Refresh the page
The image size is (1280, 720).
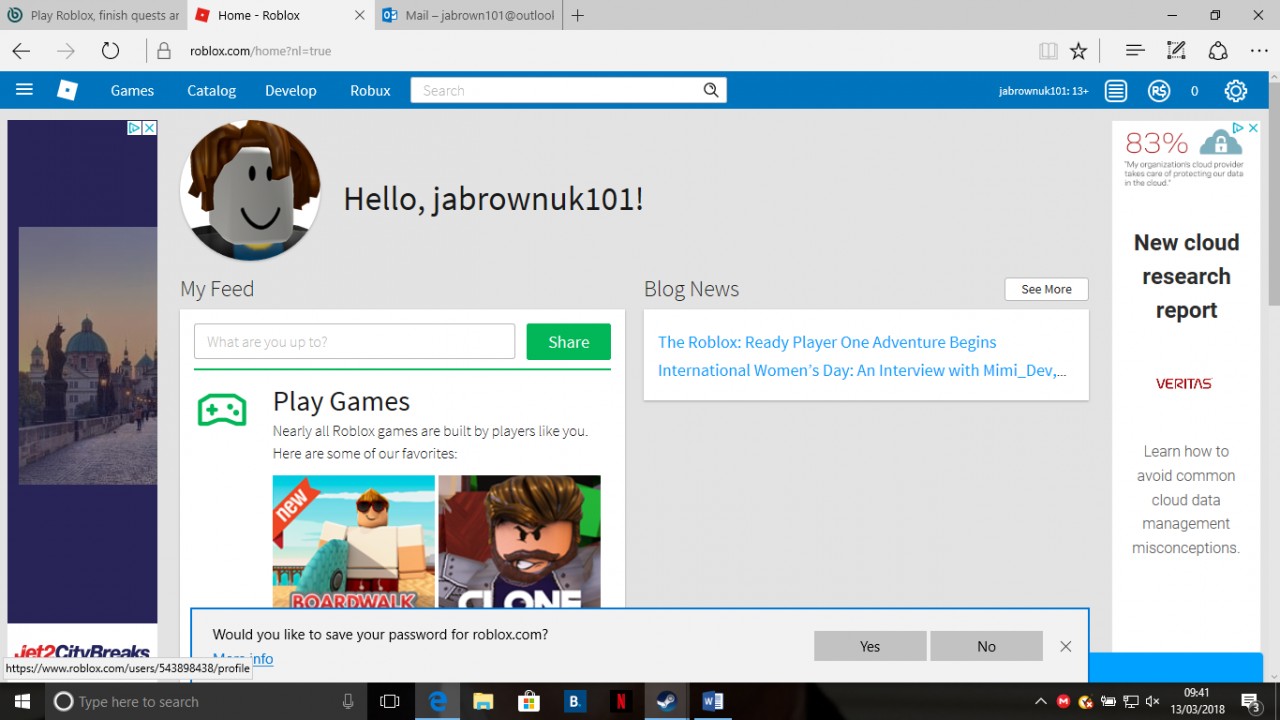pyautogui.click(x=110, y=51)
